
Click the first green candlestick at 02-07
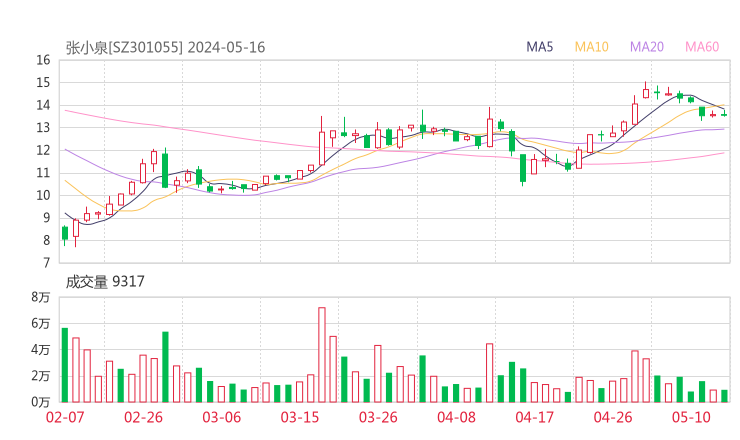pyautogui.click(x=65, y=235)
